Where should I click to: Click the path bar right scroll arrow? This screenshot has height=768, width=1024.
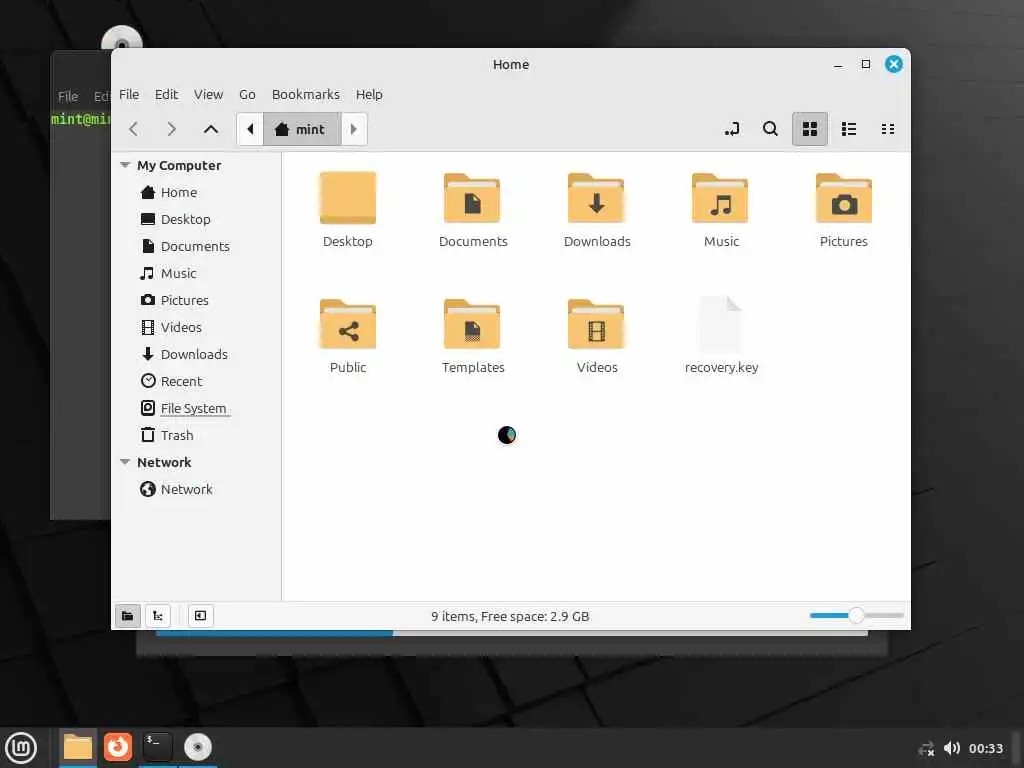coord(354,129)
